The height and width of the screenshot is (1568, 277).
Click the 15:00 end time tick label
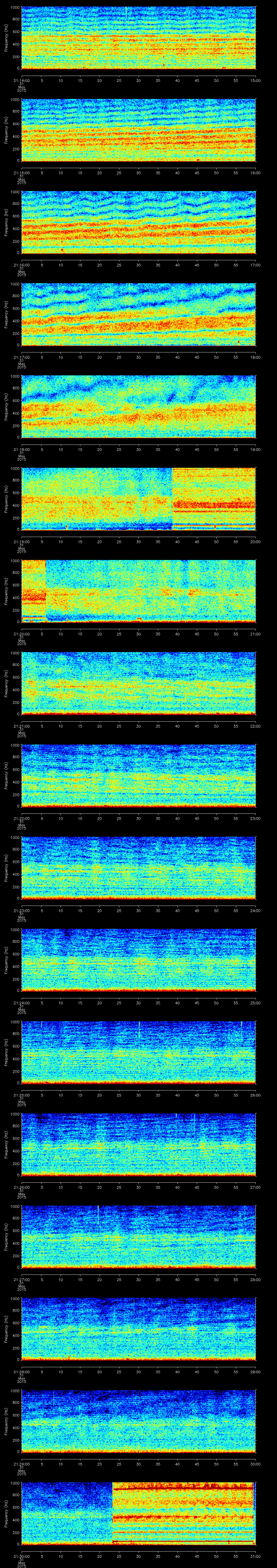tap(256, 80)
